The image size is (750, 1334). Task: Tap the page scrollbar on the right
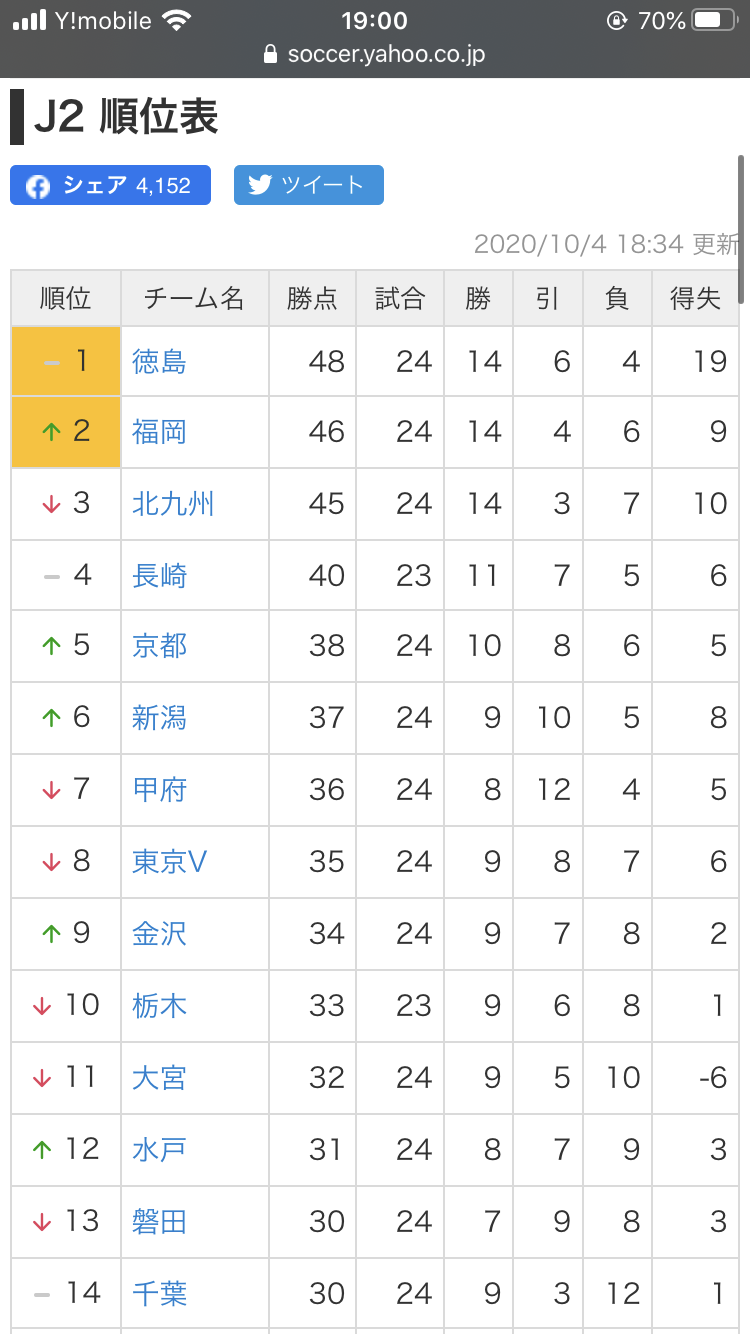(x=741, y=230)
